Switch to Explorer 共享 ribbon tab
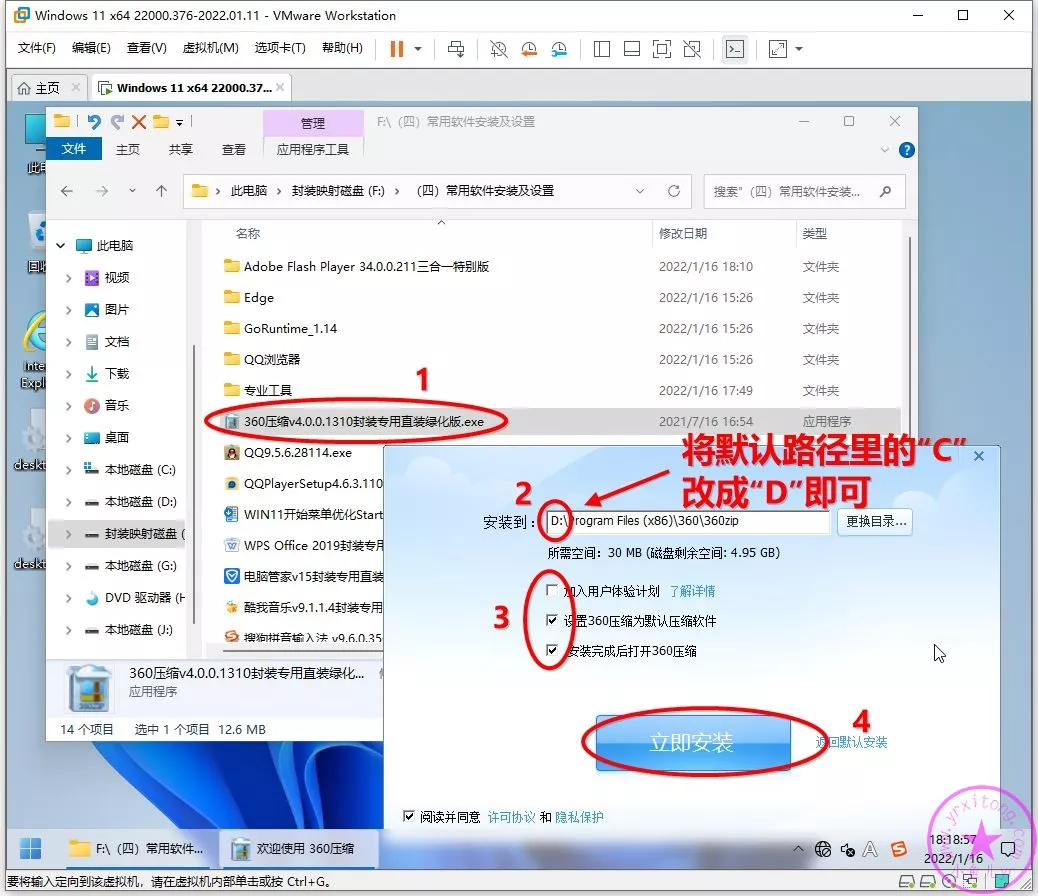 click(181, 149)
